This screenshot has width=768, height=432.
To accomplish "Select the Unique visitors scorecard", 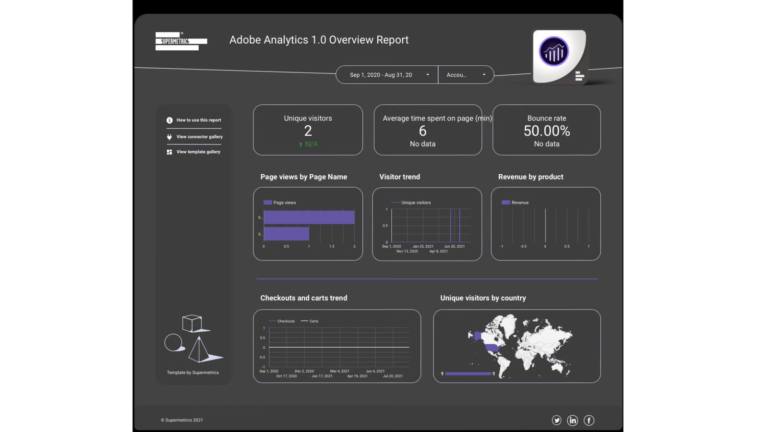I will click(x=308, y=130).
